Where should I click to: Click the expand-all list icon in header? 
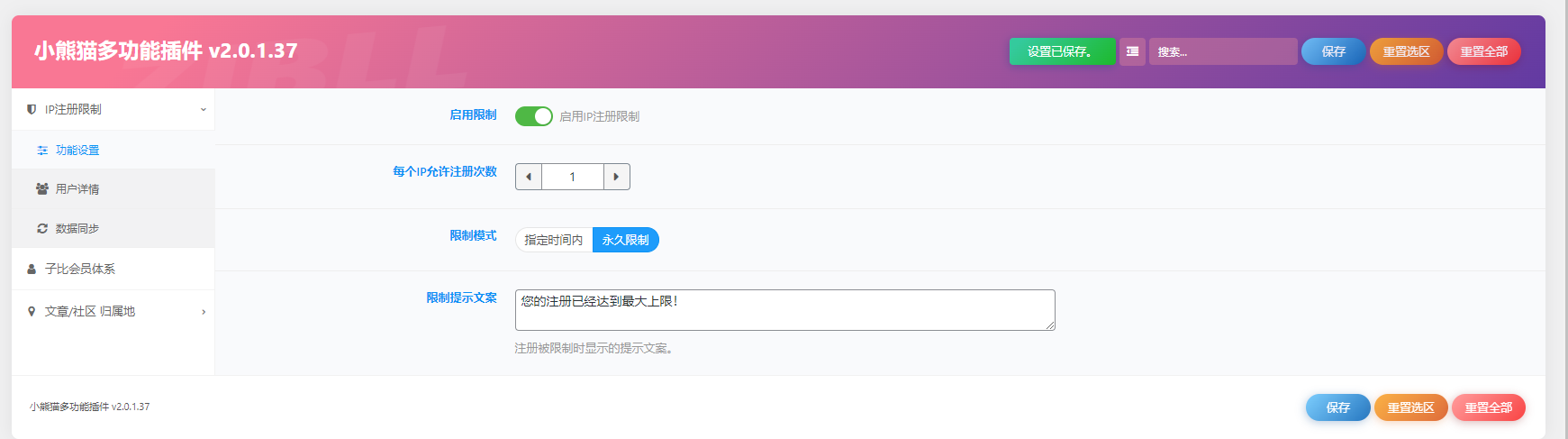point(1132,51)
